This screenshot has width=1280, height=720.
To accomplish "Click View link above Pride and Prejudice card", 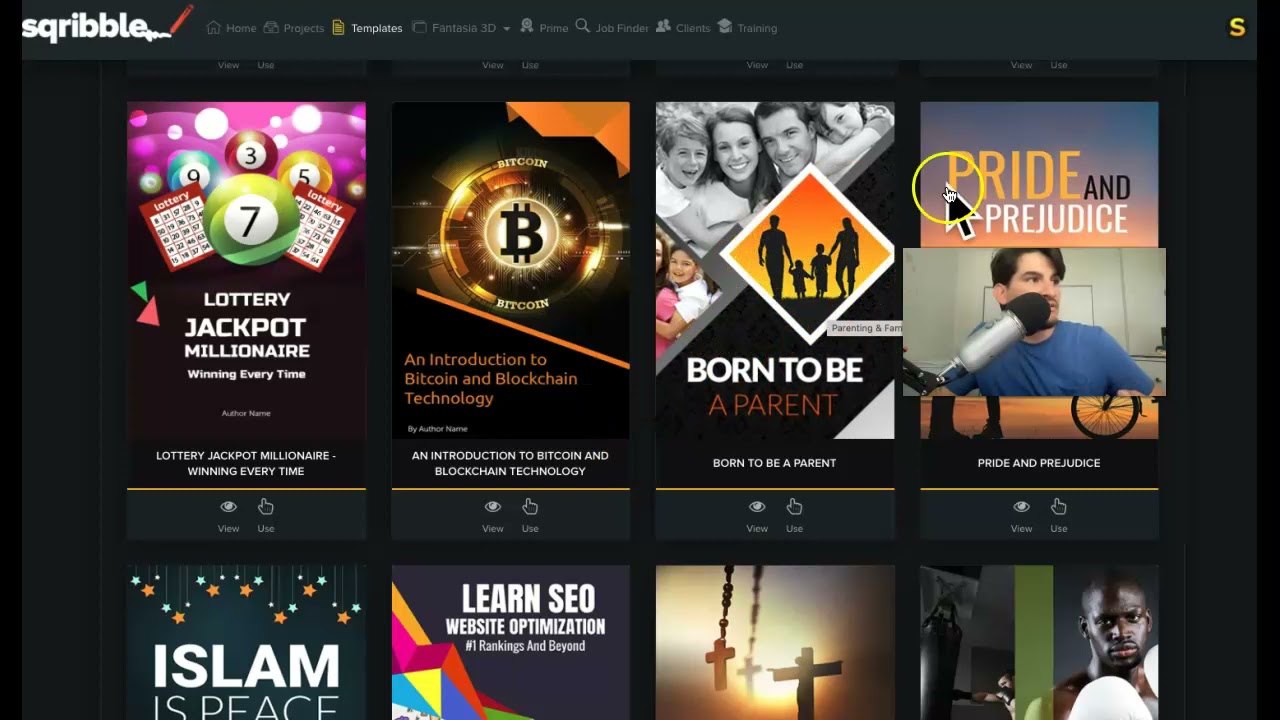I will click(x=1021, y=65).
